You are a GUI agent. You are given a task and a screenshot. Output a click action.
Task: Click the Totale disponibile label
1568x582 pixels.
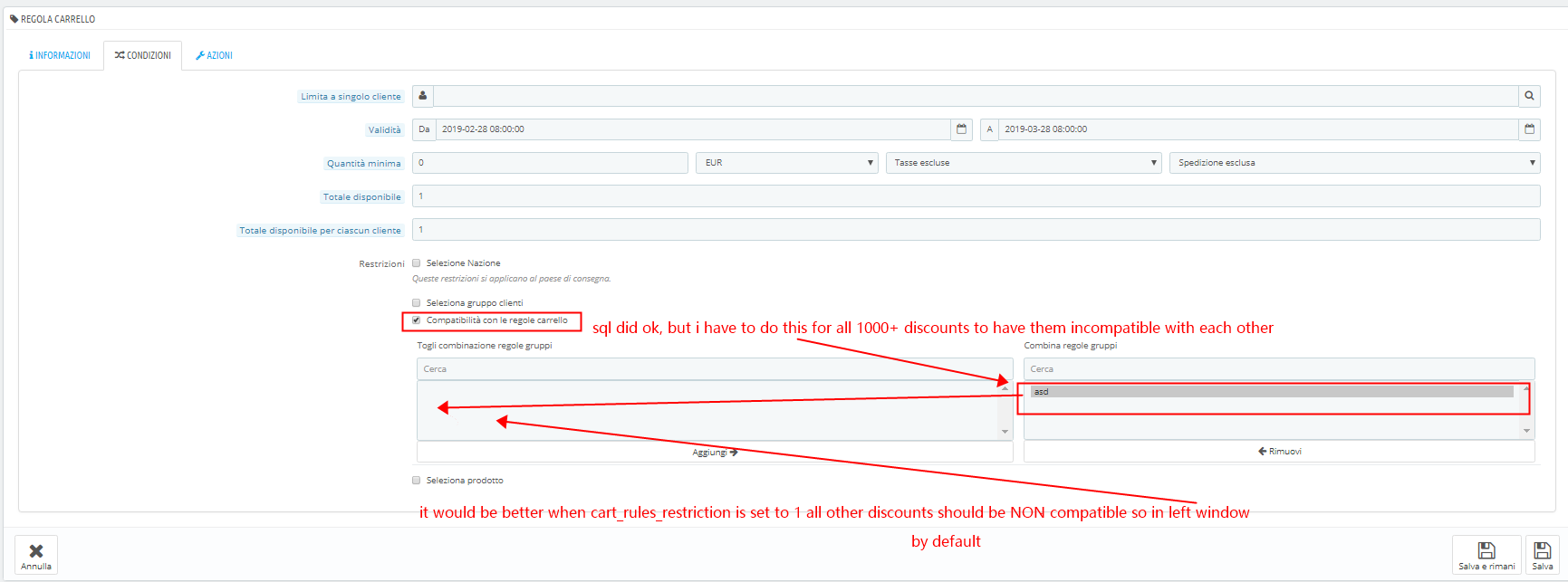coord(361,197)
